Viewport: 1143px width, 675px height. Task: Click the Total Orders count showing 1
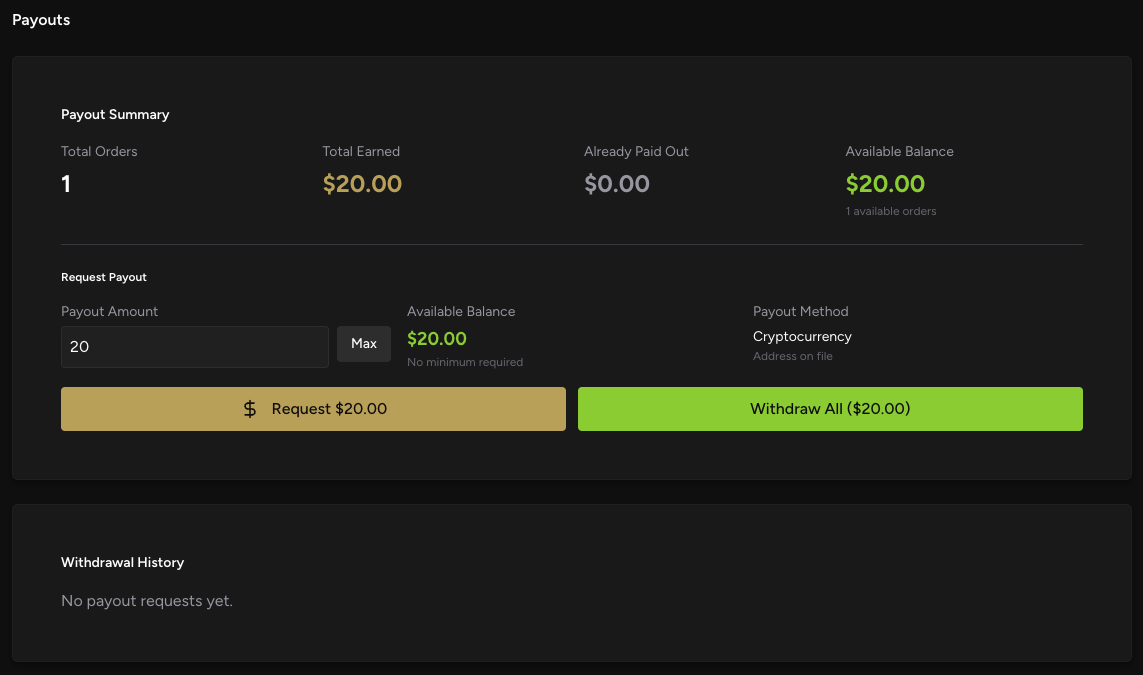point(65,184)
